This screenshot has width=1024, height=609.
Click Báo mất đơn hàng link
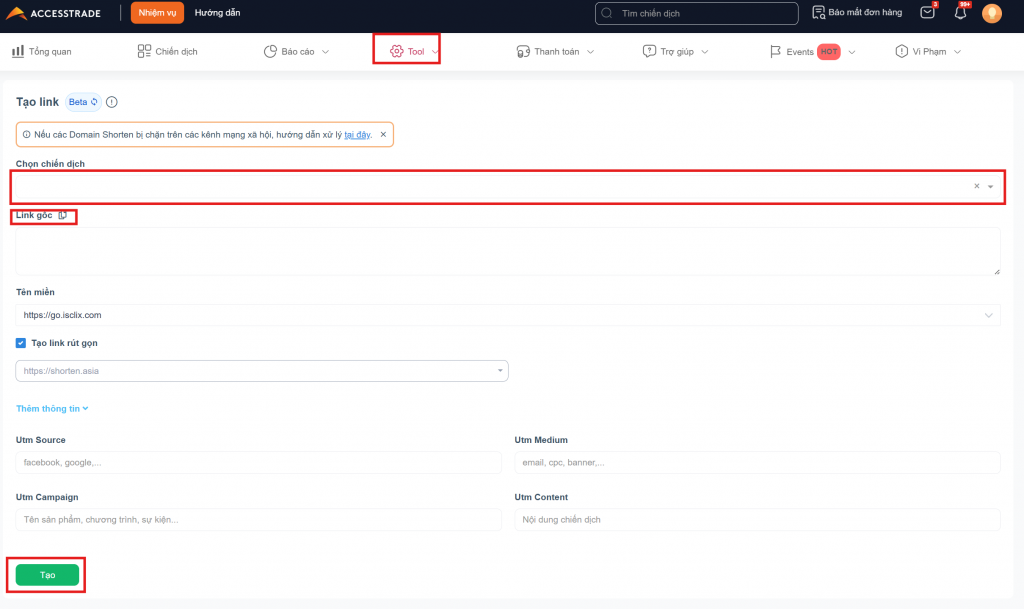click(865, 12)
